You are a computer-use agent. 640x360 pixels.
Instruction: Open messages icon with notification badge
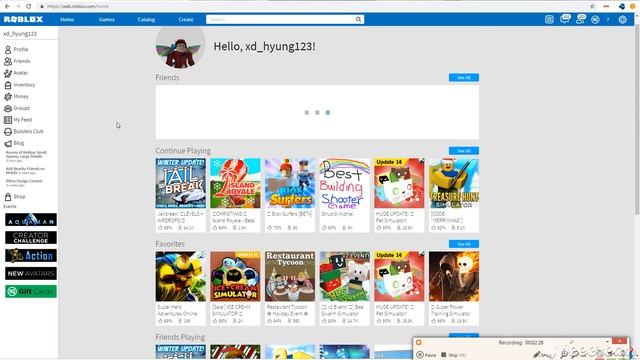click(x=565, y=19)
